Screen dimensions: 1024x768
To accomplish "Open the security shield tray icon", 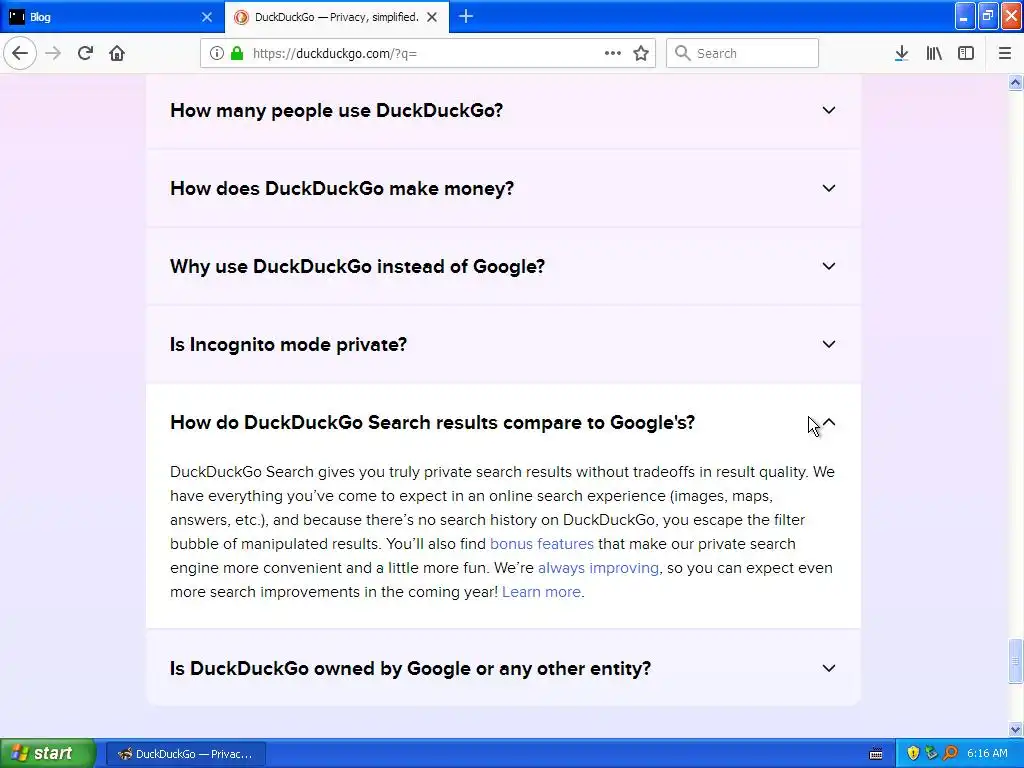I will [x=913, y=754].
